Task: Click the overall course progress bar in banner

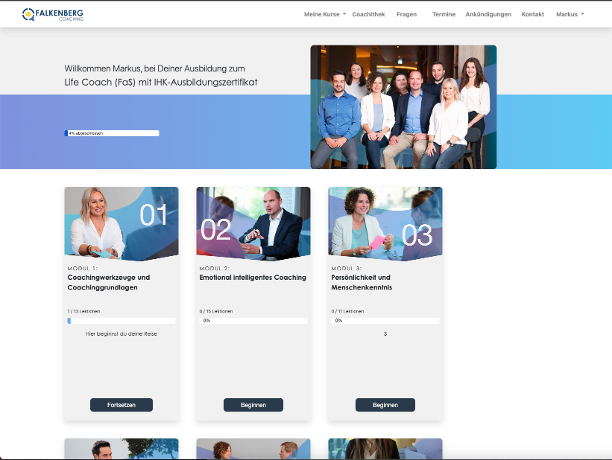Action: (111, 133)
